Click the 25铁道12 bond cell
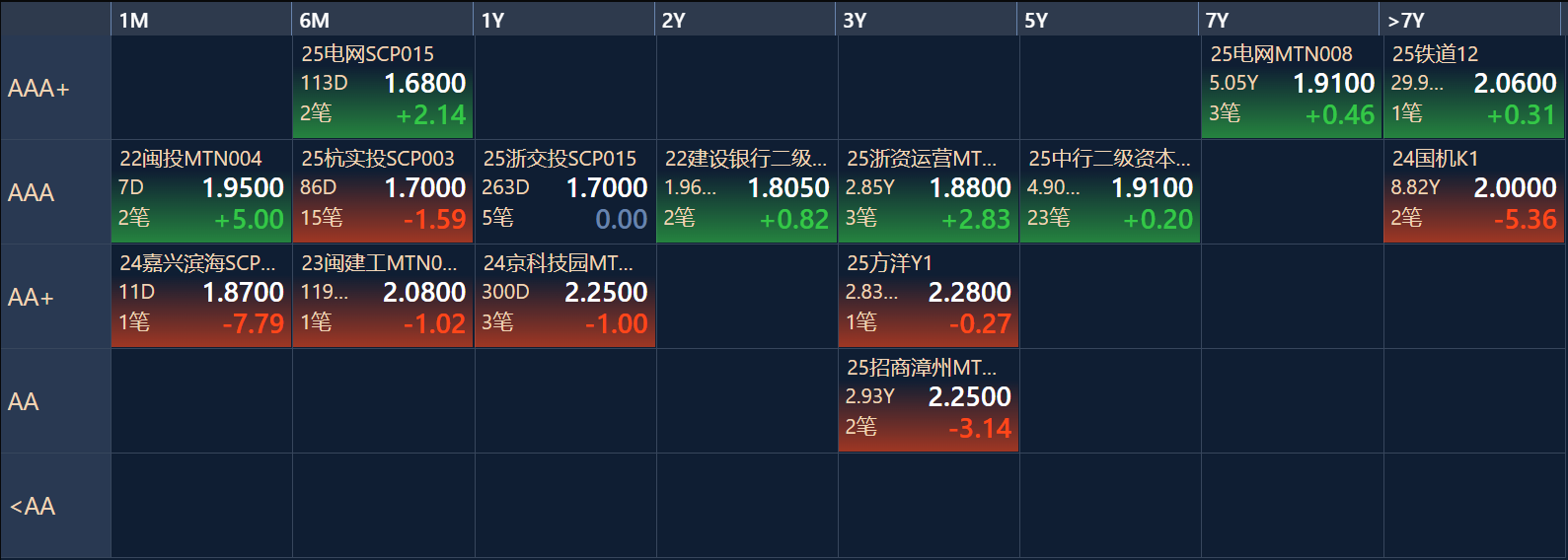 click(1473, 87)
